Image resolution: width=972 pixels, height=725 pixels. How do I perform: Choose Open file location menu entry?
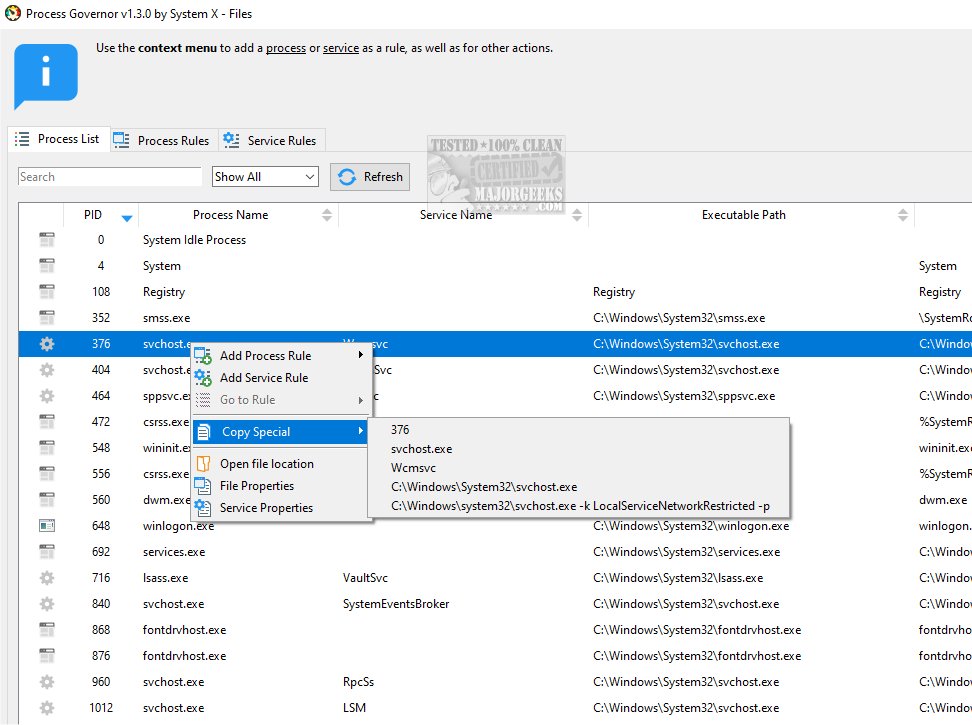(x=281, y=464)
